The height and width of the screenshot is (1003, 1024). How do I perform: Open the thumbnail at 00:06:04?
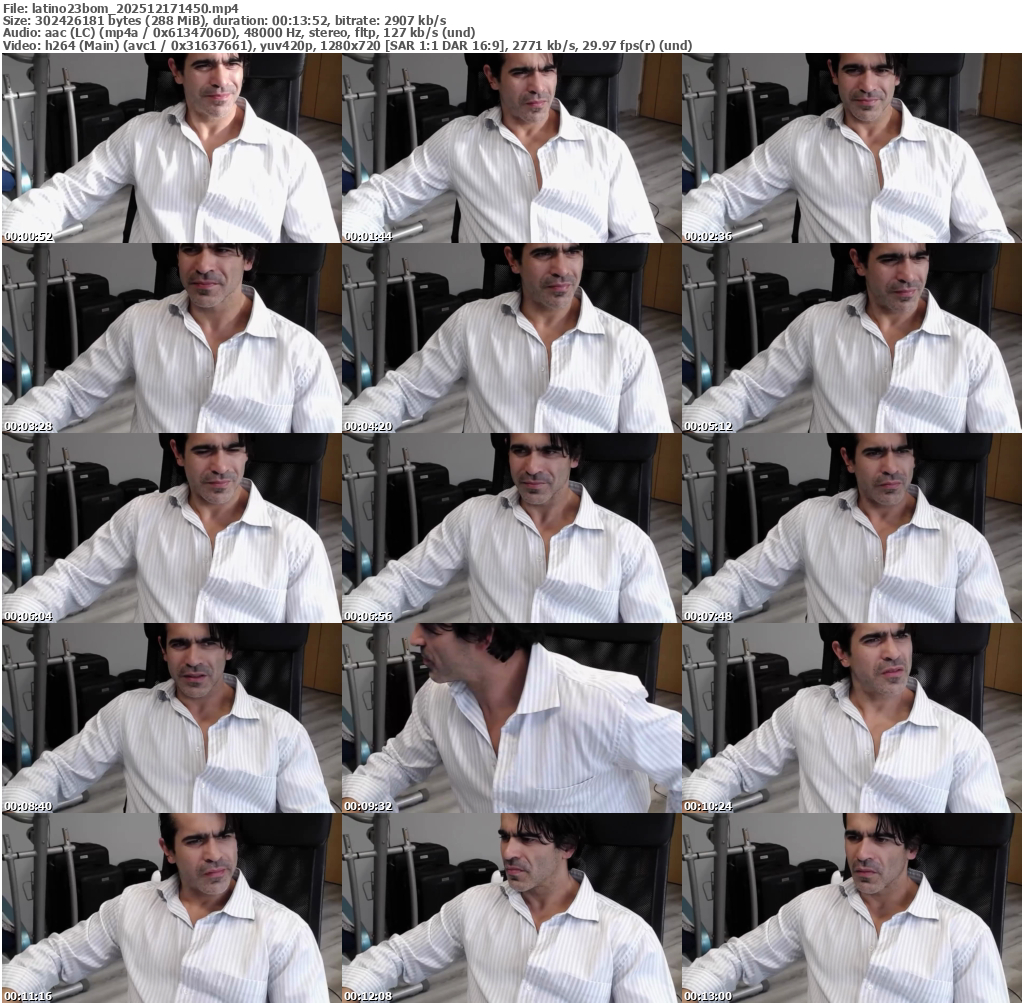[x=171, y=528]
